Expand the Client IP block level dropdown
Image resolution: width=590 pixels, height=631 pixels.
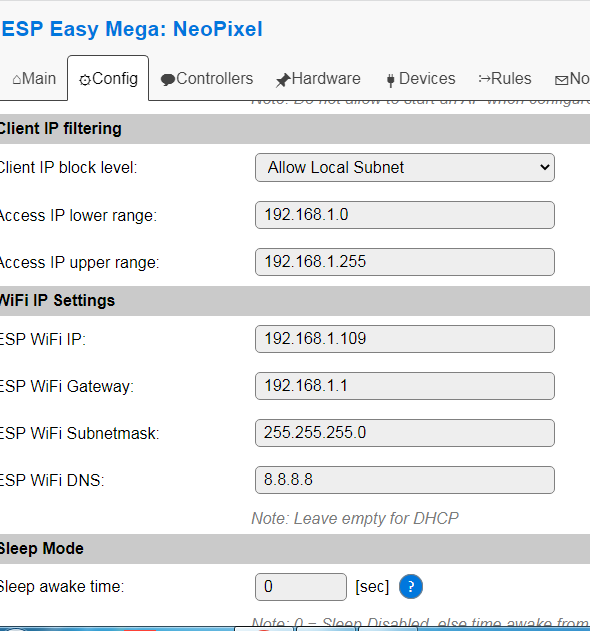pos(405,167)
